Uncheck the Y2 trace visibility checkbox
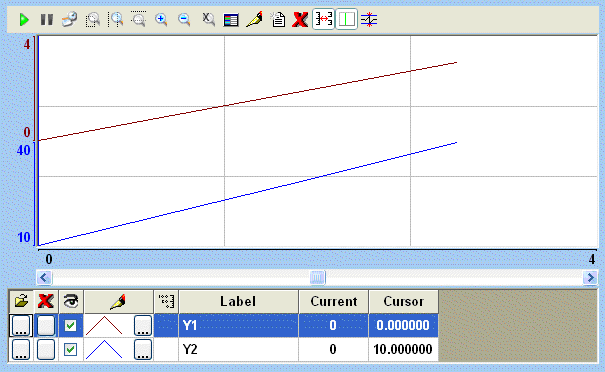This screenshot has width=605, height=372. pos(70,350)
